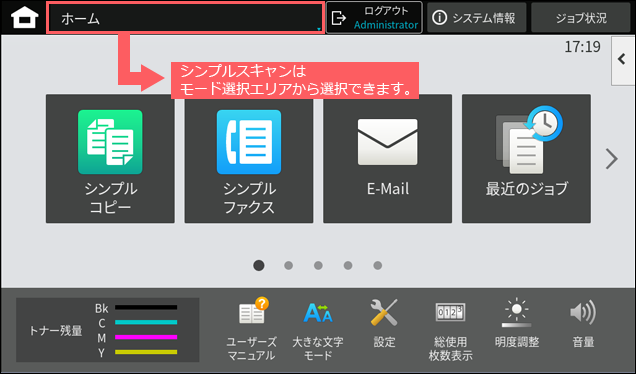
Task: Select the fifth page indicator dot
Action: pyautogui.click(x=378, y=265)
